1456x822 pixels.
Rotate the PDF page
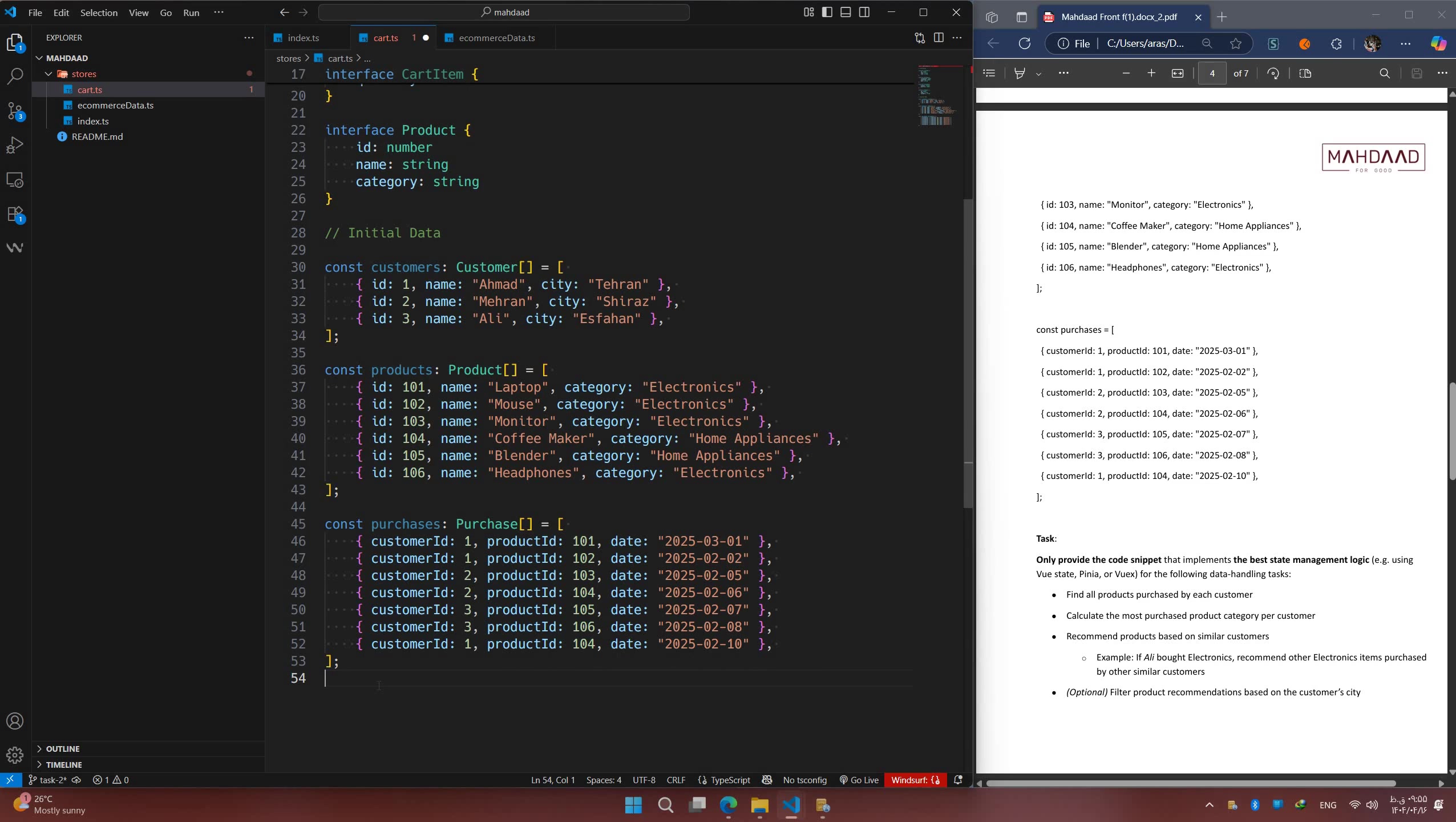(x=1273, y=73)
